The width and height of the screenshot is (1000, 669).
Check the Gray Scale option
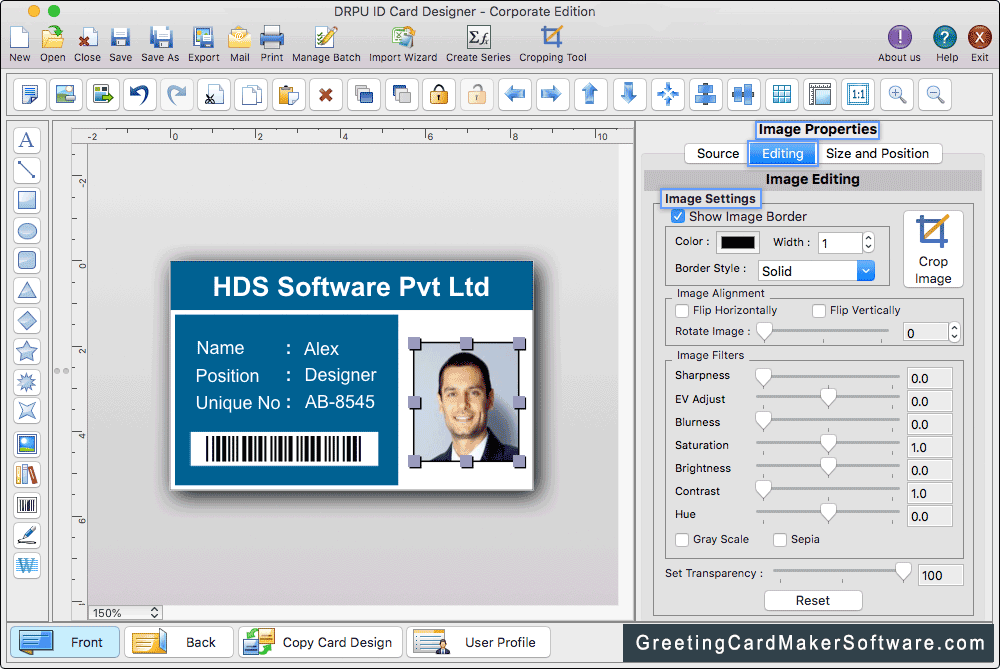[x=682, y=540]
